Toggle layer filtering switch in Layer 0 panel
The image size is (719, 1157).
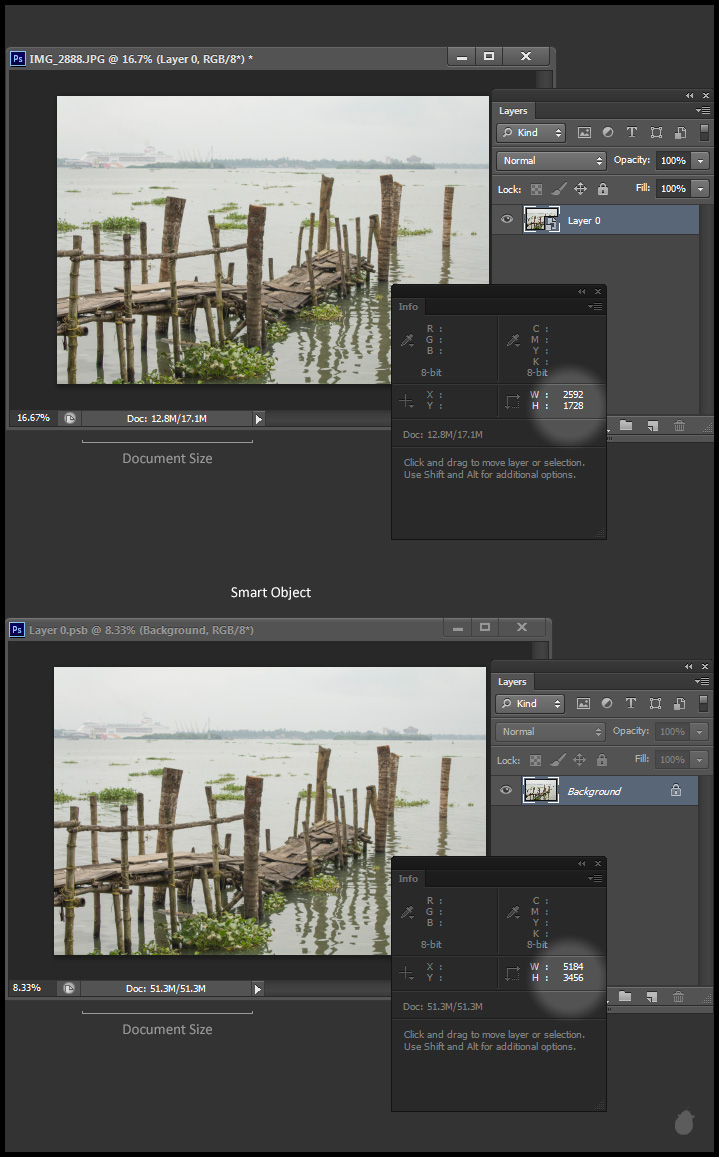pos(703,132)
